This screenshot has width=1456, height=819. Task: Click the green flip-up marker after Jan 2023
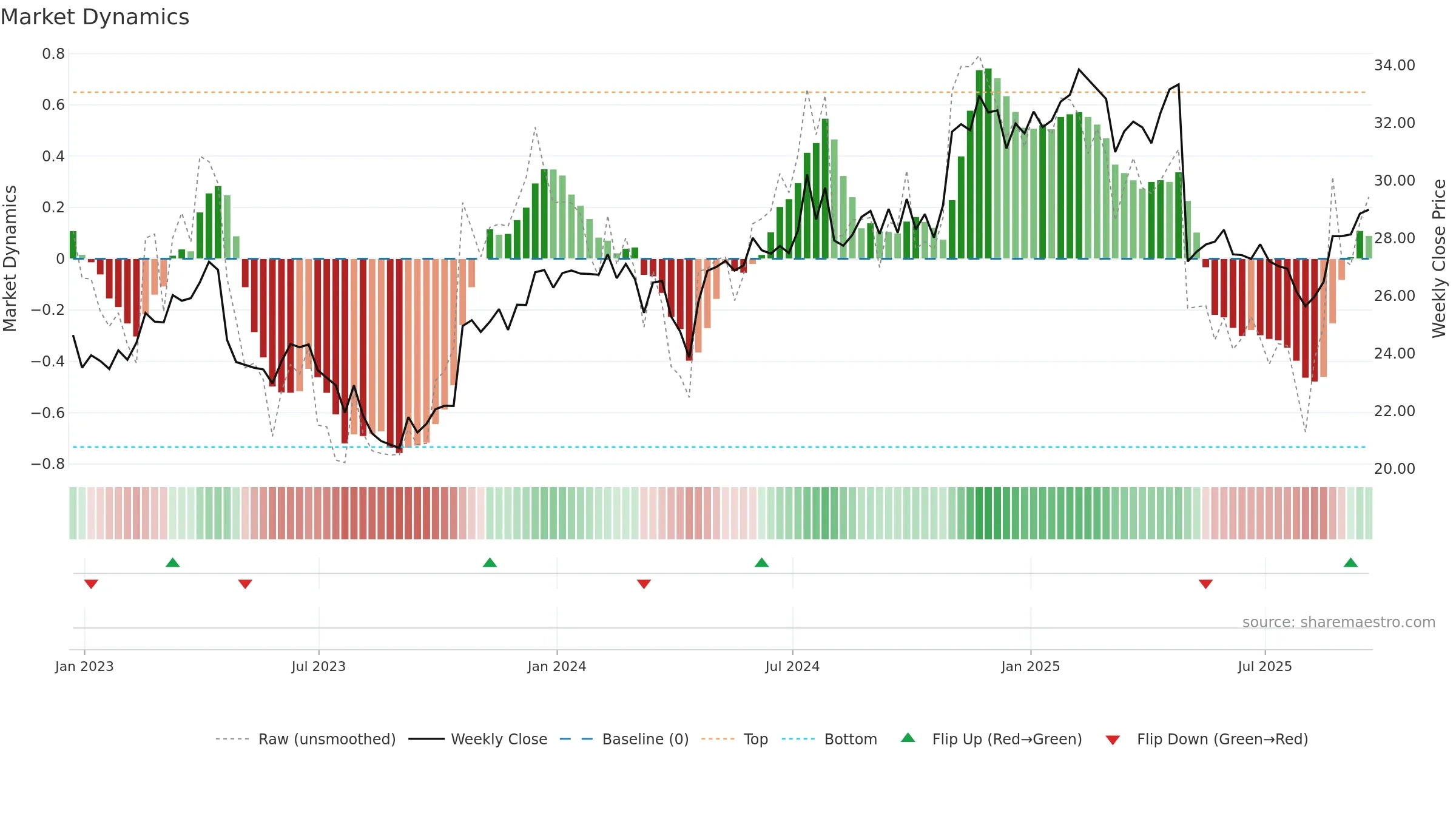[x=173, y=562]
